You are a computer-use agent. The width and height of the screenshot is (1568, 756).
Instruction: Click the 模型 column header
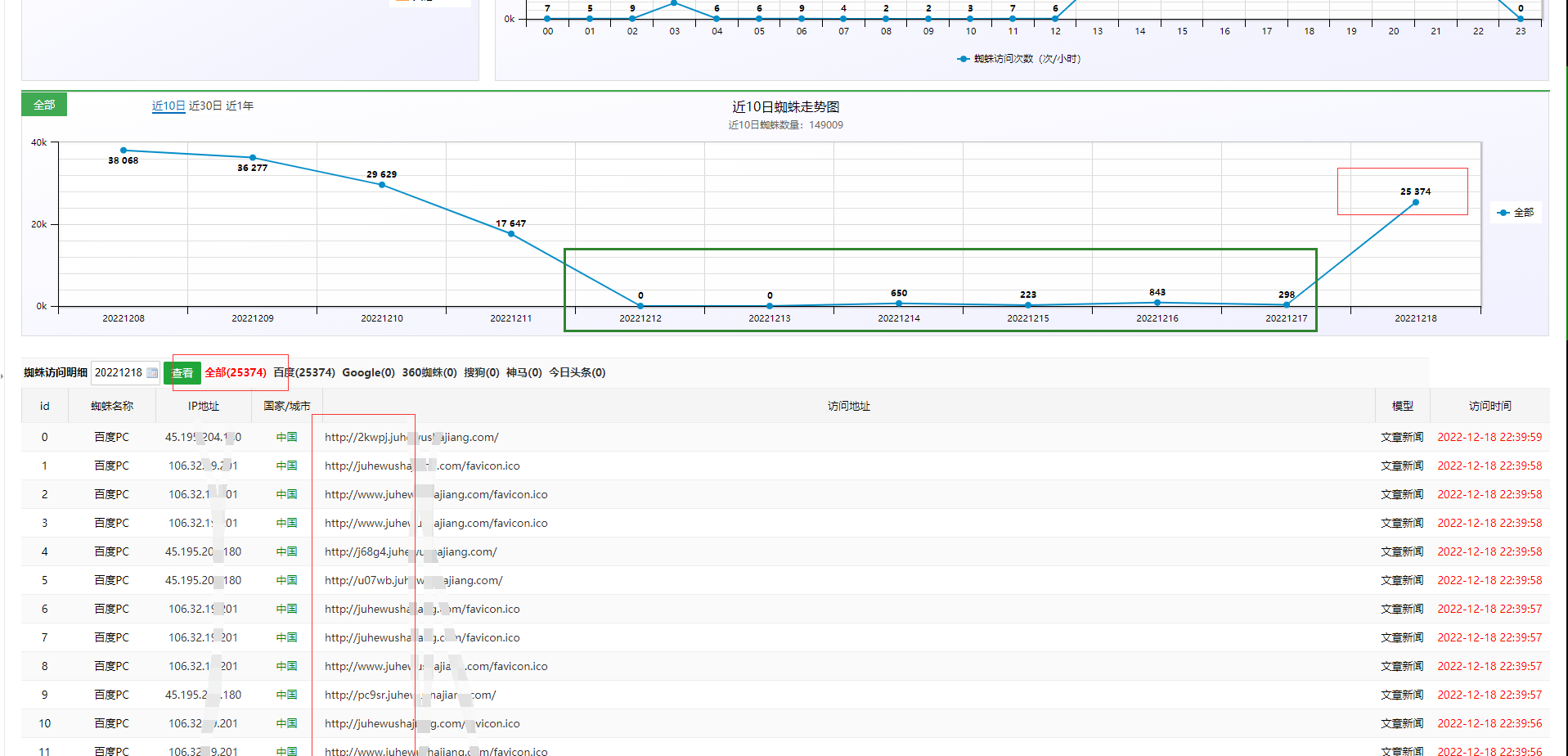tap(1403, 406)
